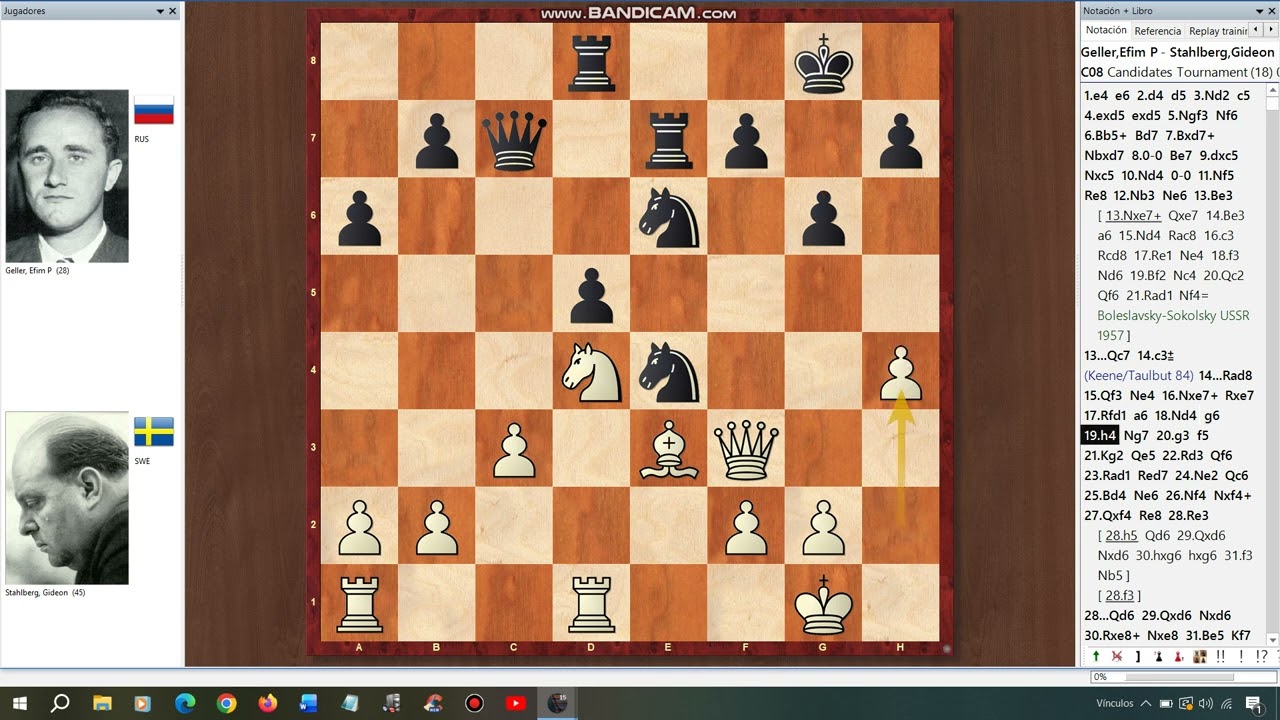Click the small chessboard diagram icon

point(1200,657)
